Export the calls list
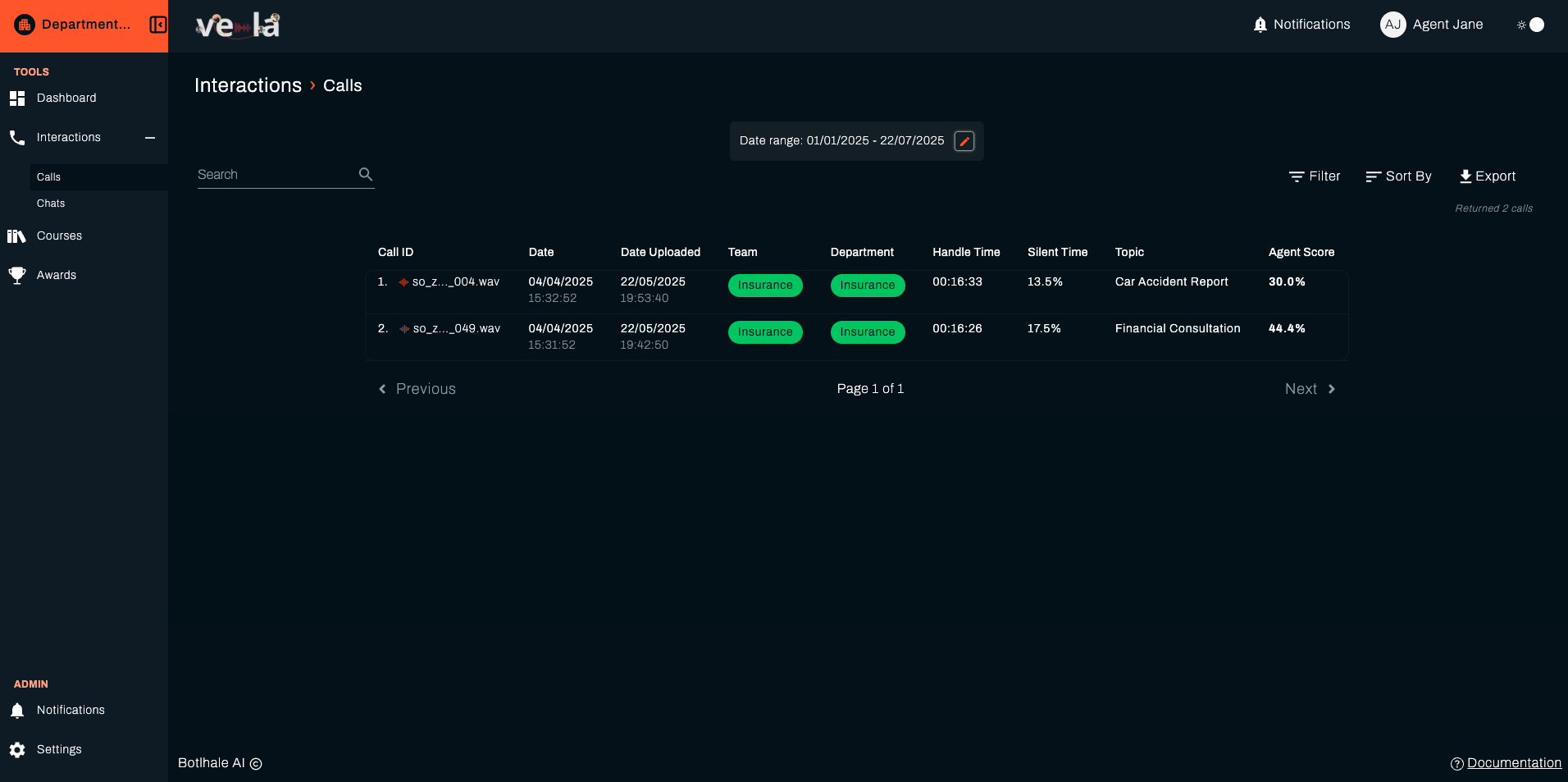1568x782 pixels. [x=1487, y=176]
